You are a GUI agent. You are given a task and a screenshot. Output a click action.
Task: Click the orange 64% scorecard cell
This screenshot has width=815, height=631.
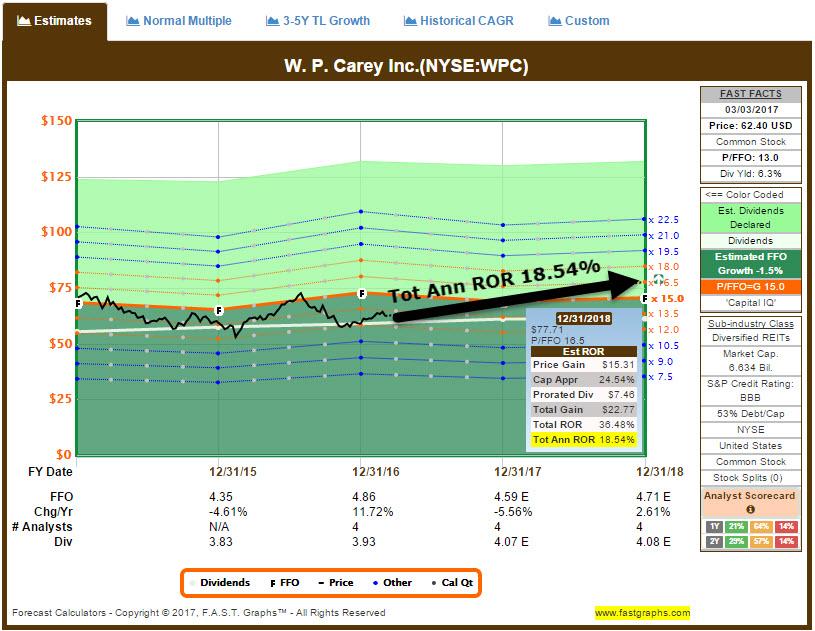coord(761,526)
